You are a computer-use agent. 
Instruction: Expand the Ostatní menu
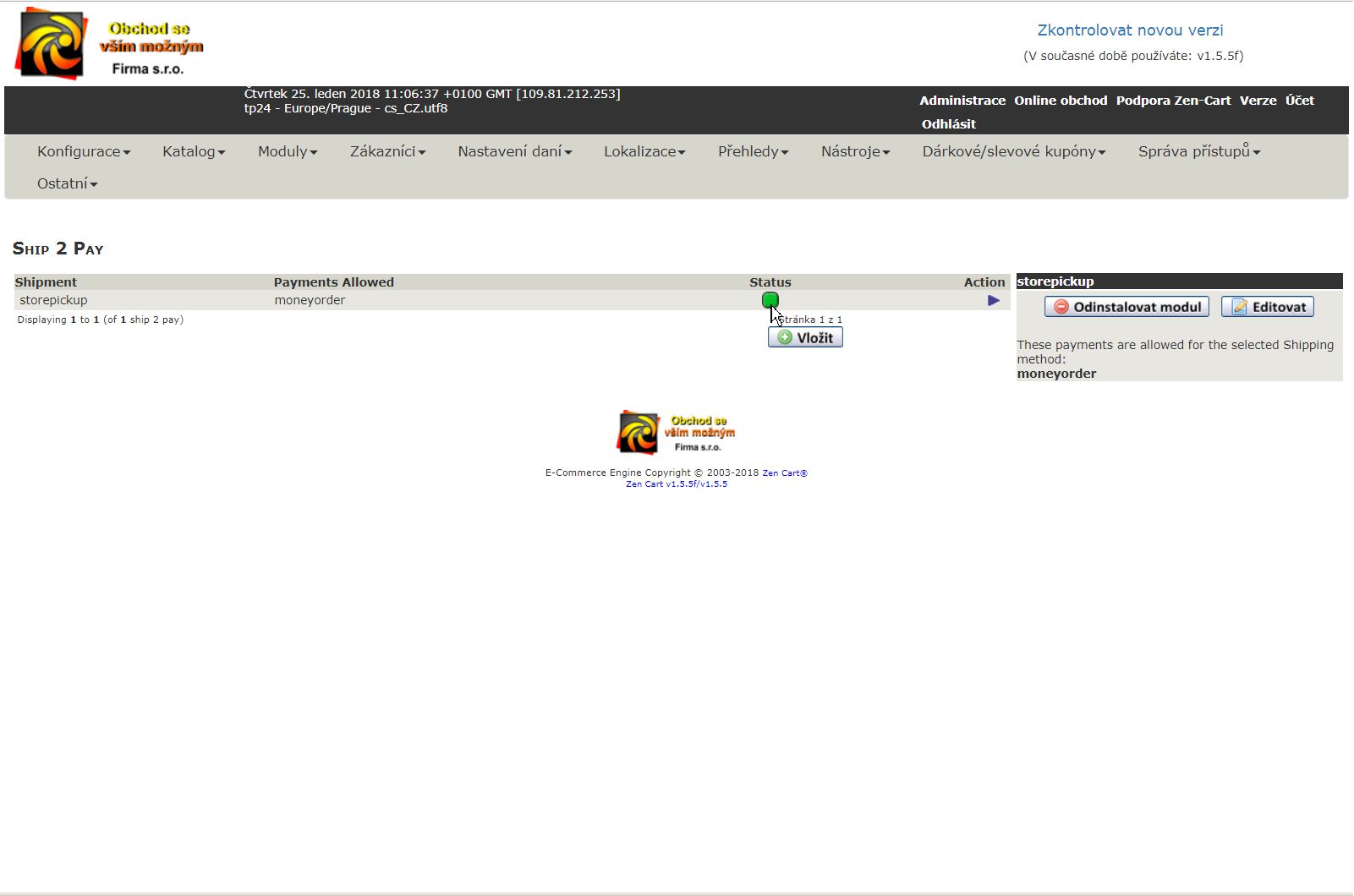coord(67,183)
